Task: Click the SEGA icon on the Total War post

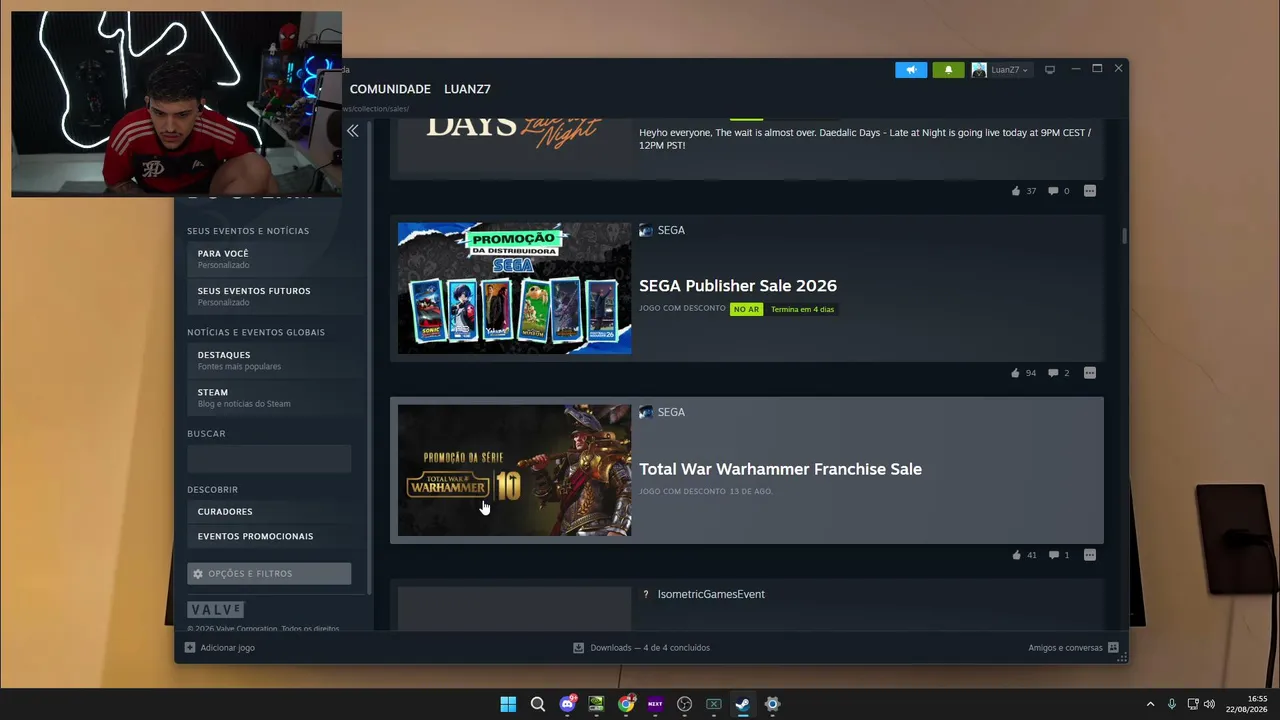Action: tap(646, 413)
